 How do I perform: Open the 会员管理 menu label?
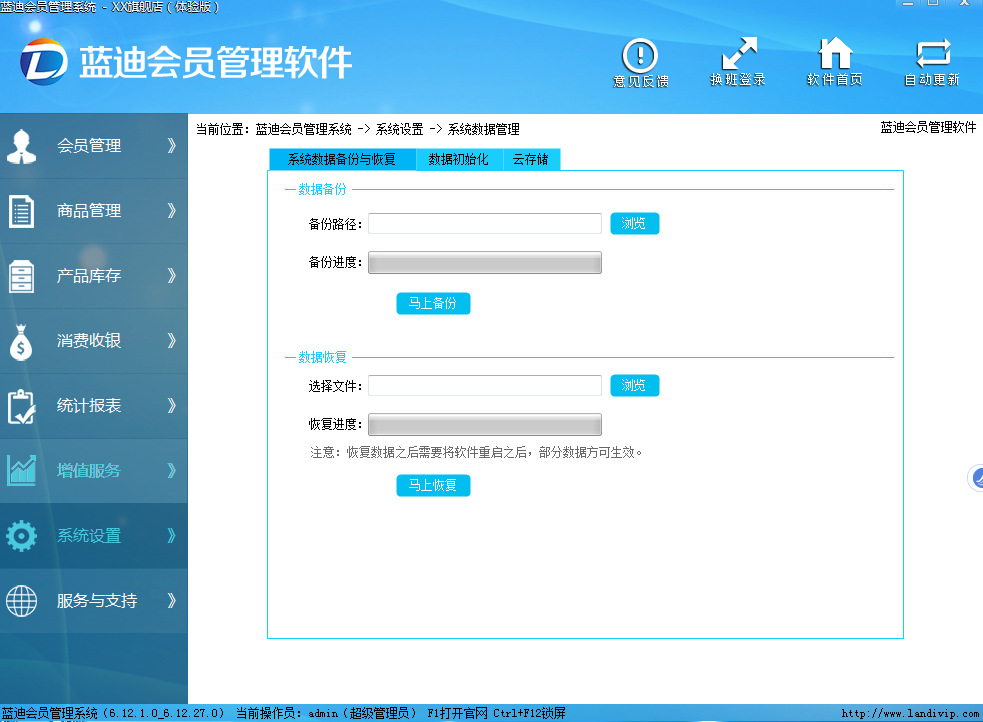pyautogui.click(x=89, y=146)
